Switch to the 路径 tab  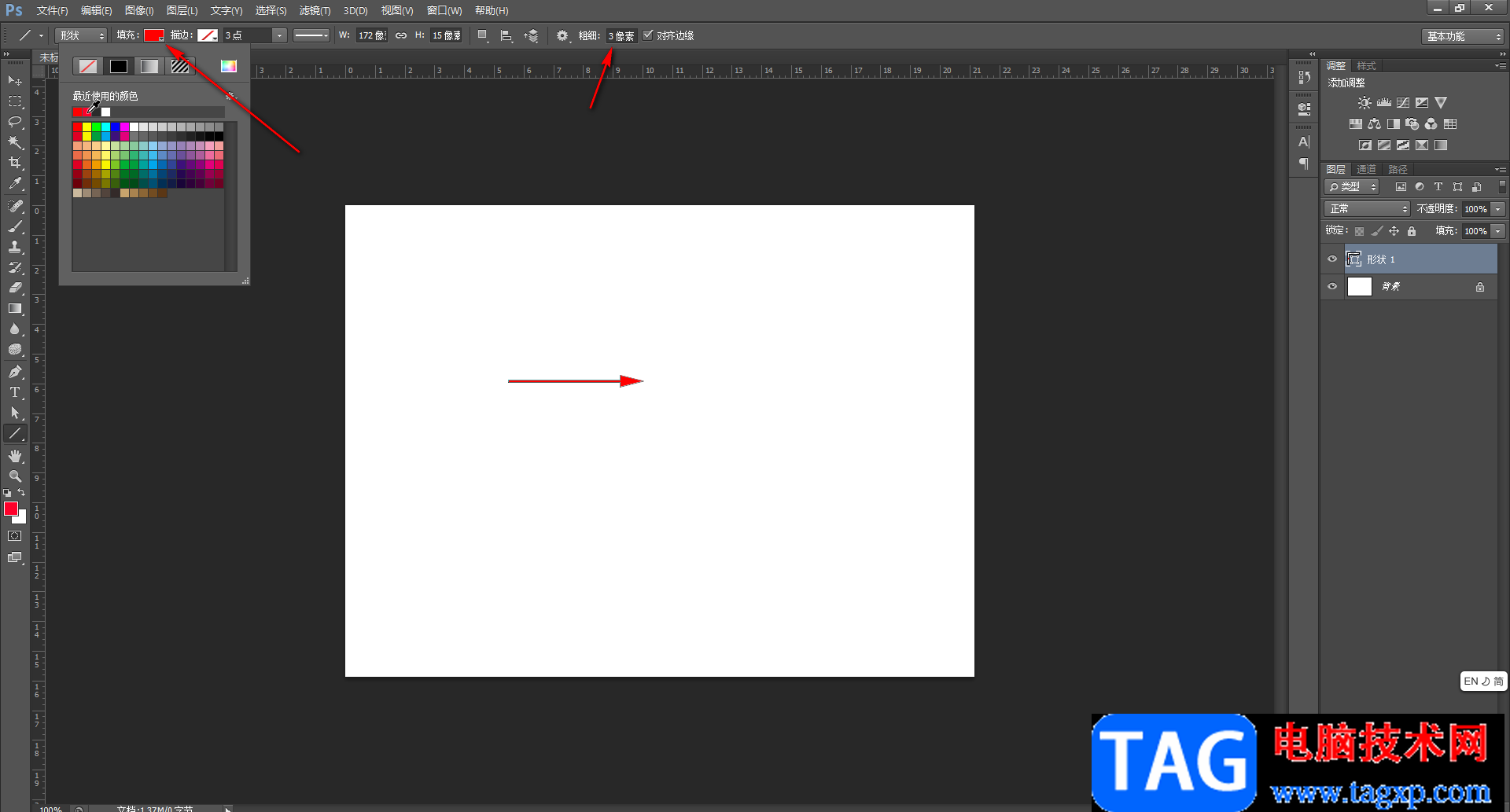(x=1398, y=170)
